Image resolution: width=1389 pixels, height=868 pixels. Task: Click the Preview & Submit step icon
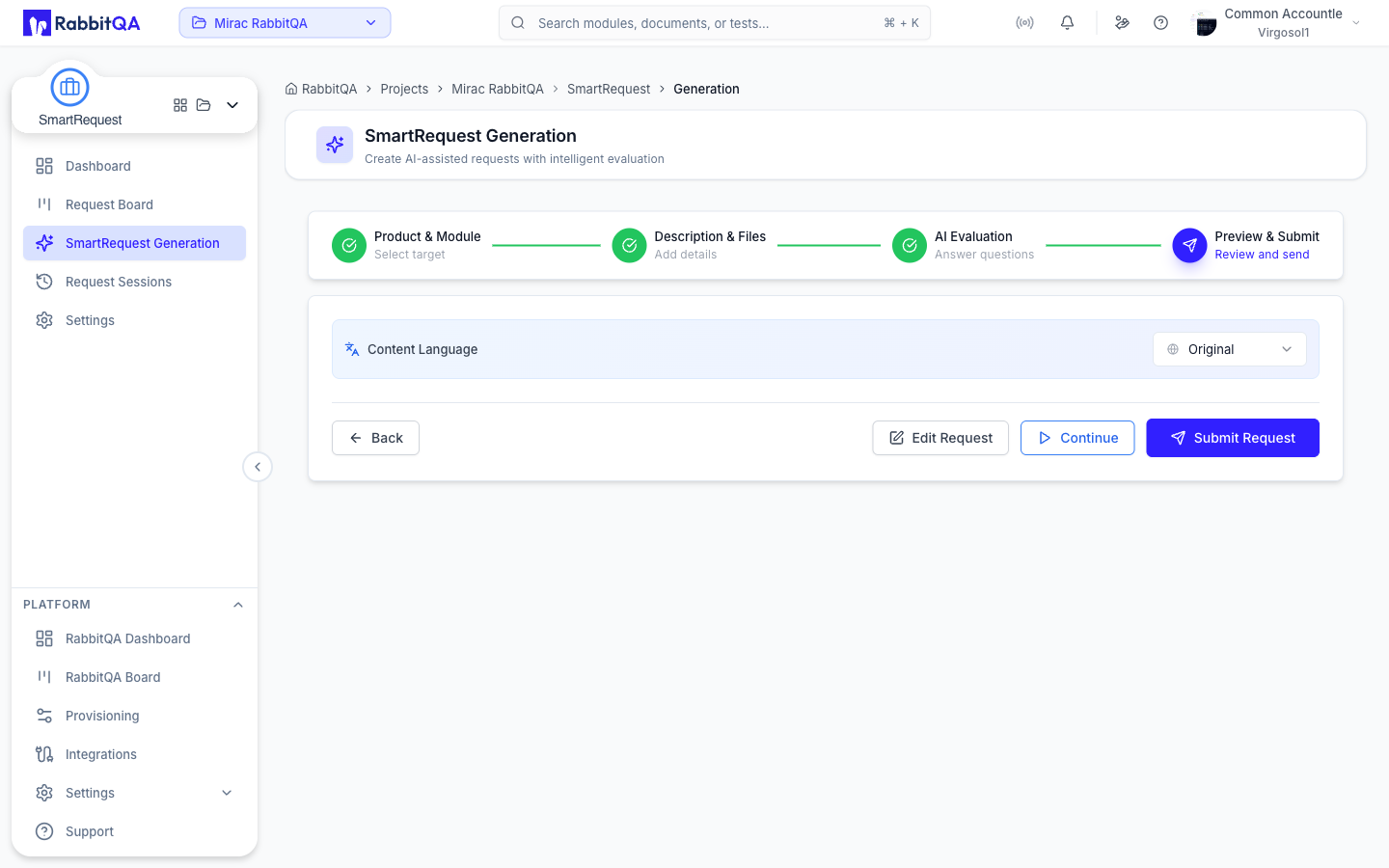1189,245
